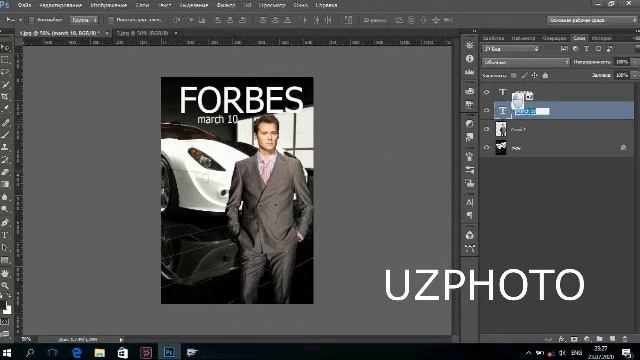Select the Hand tool
This screenshot has height=360, width=640.
coord(5,273)
